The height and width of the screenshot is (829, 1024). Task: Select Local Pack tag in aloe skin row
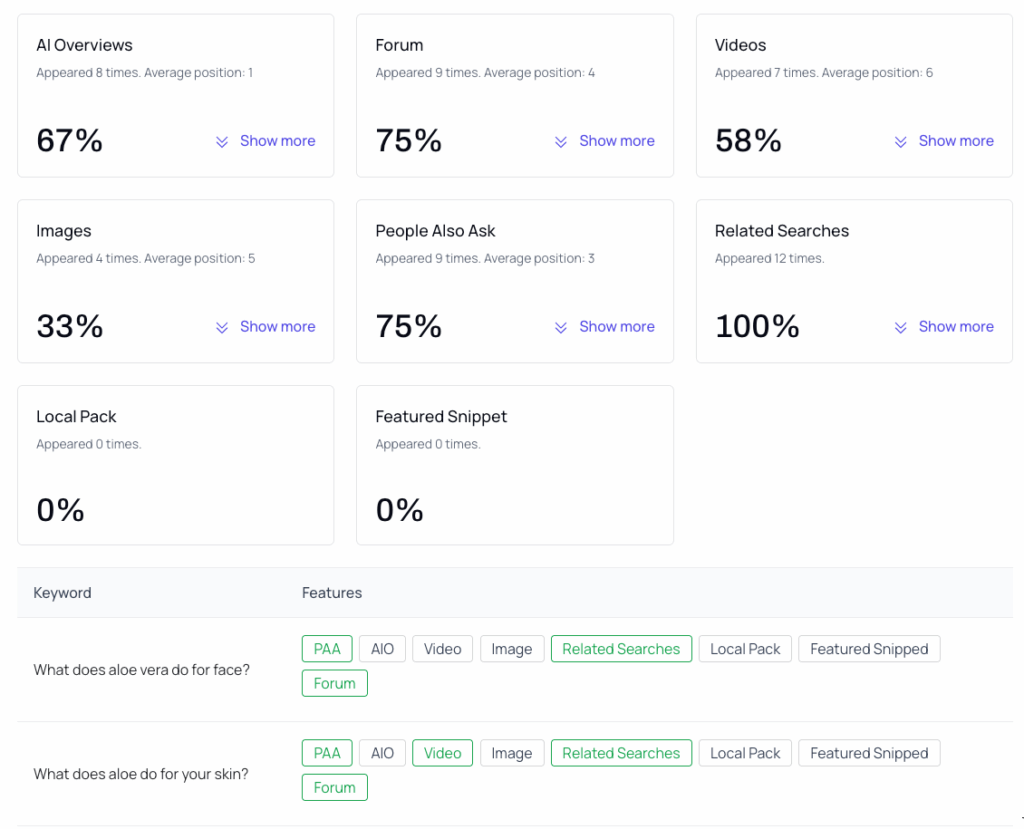[x=744, y=753]
